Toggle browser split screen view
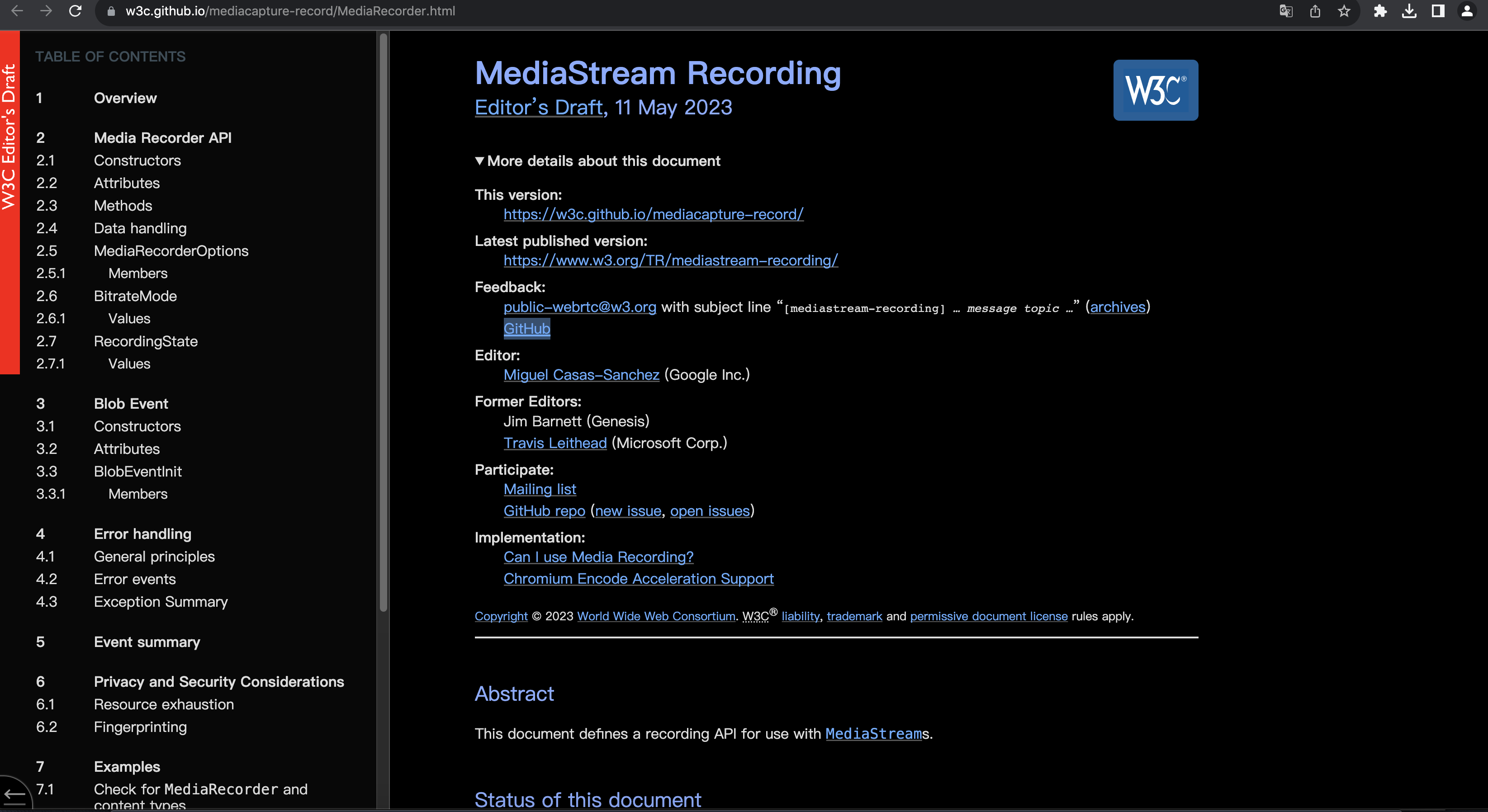The image size is (1488, 812). 1437,11
